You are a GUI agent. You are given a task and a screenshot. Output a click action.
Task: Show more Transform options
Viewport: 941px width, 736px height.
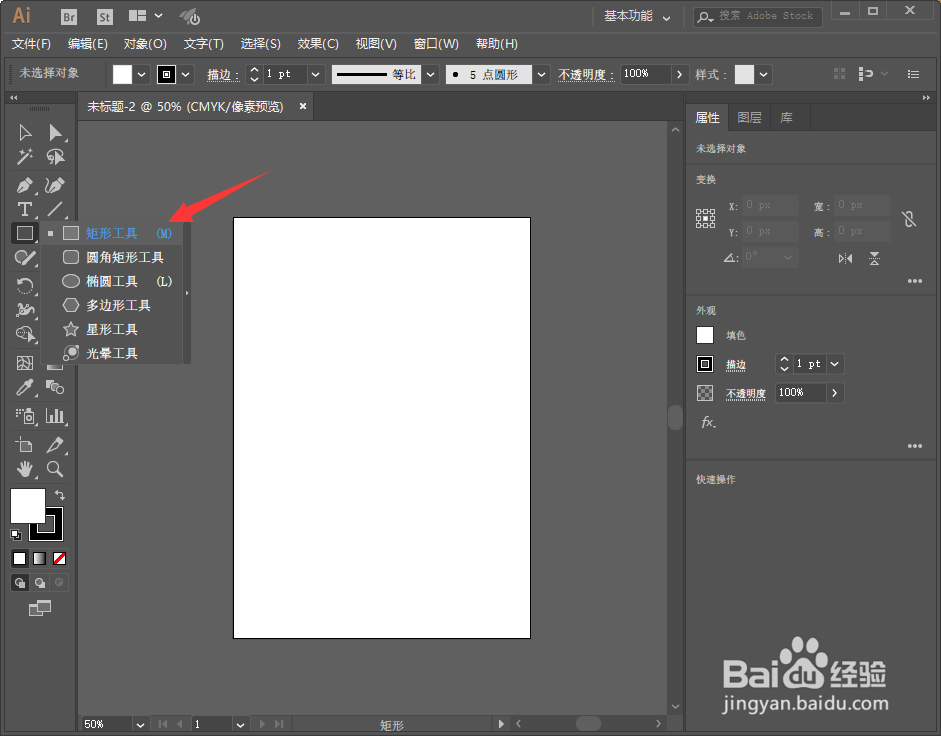point(915,281)
